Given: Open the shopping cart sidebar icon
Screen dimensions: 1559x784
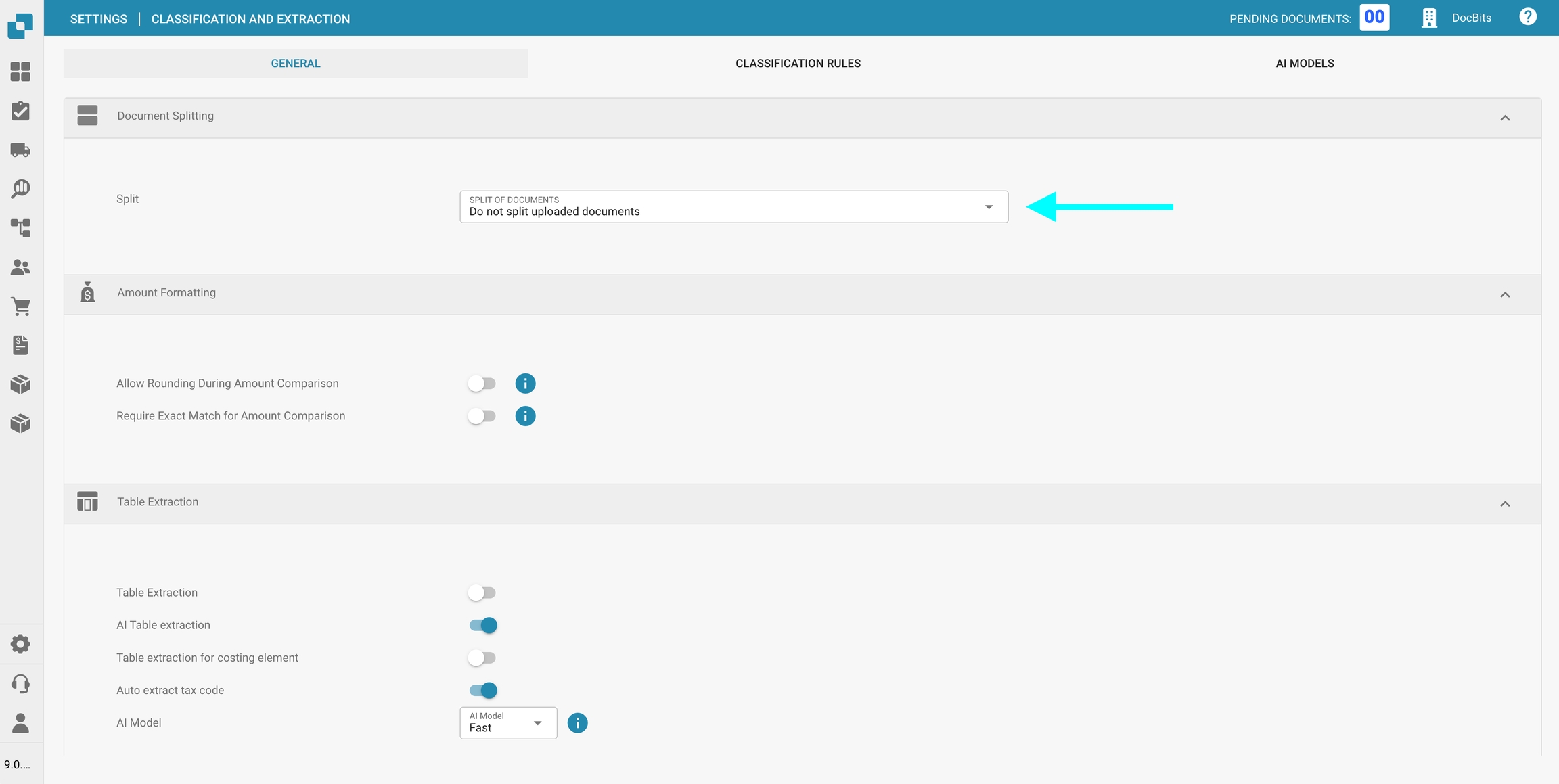Looking at the screenshot, I should [x=20, y=306].
